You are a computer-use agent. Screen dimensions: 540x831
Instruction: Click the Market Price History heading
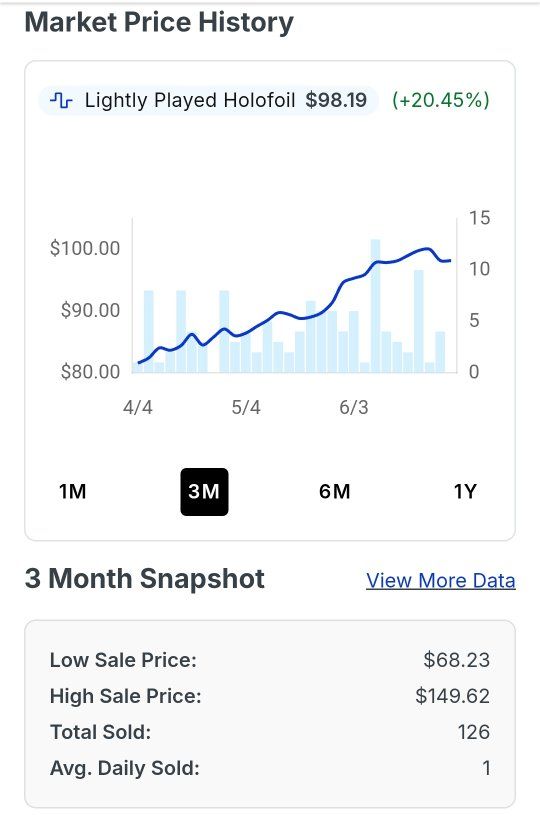click(x=159, y=23)
